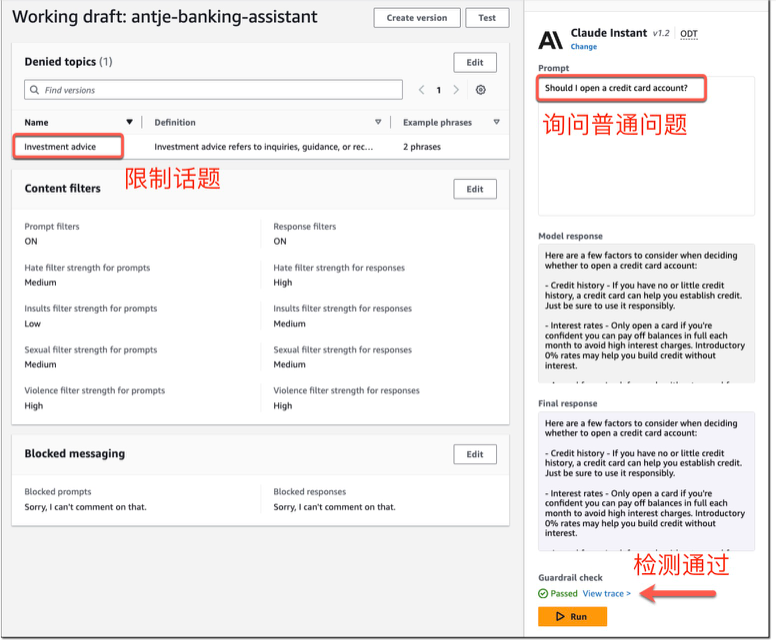Click the Working draft title heading
This screenshot has width=776, height=640.
click(x=165, y=17)
